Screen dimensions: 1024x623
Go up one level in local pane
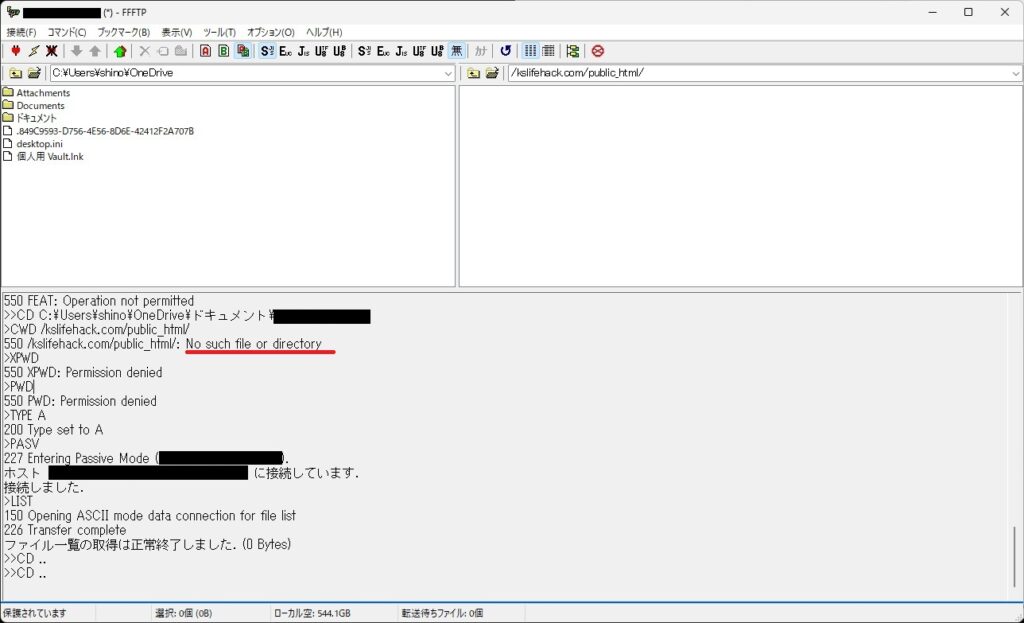point(15,73)
